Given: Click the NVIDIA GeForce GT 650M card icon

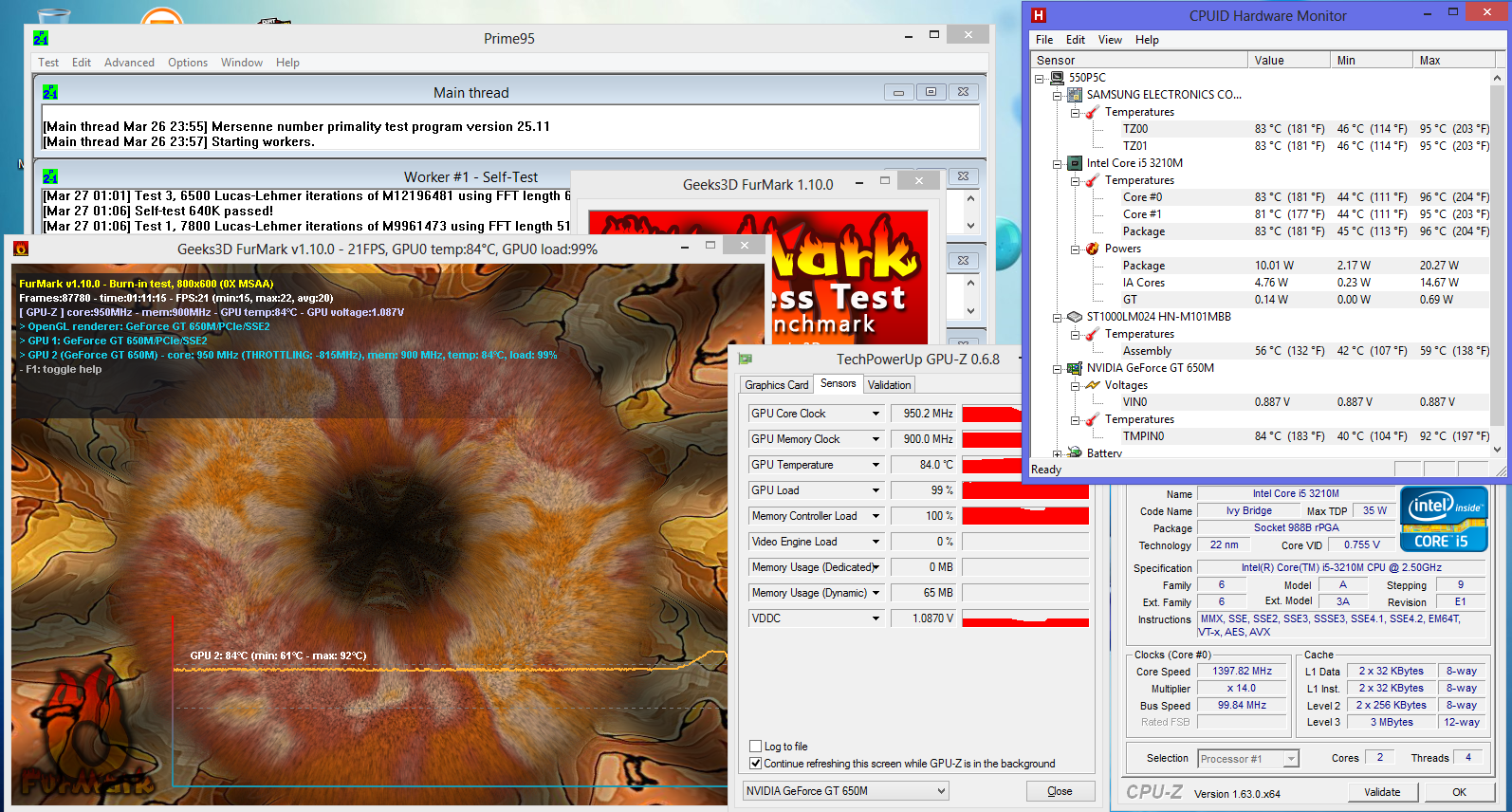Looking at the screenshot, I should [1075, 368].
